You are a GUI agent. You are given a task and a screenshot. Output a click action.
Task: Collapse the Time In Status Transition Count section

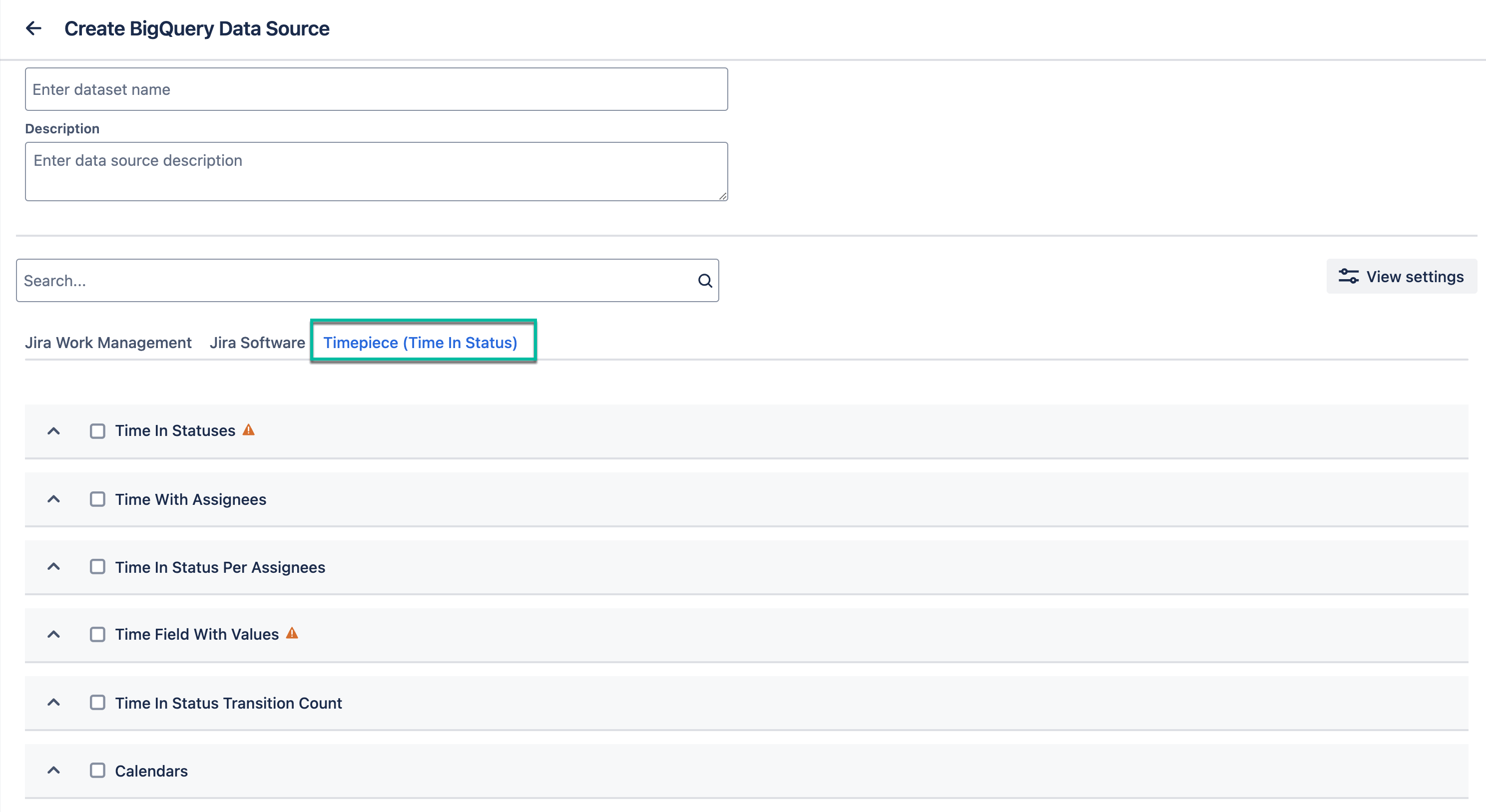53,703
